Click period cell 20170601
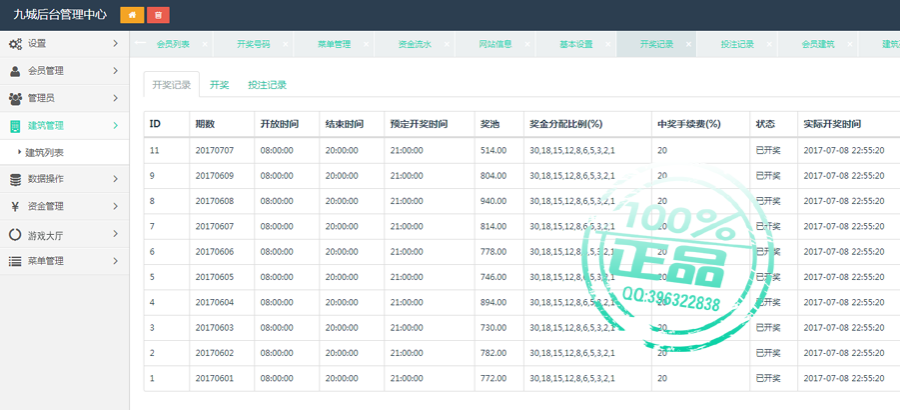This screenshot has height=410, width=900. (x=215, y=378)
